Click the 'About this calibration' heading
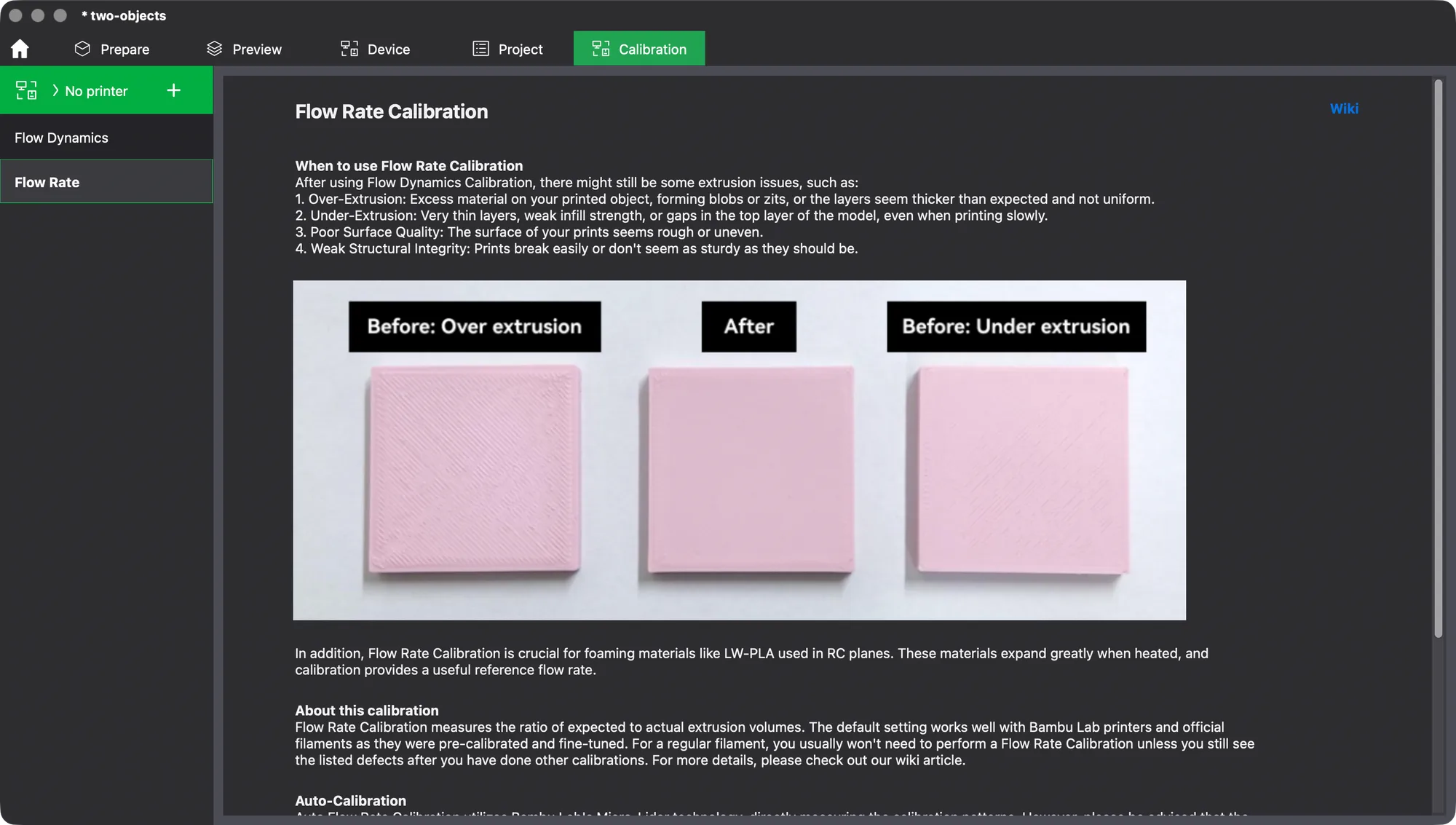 coord(367,710)
